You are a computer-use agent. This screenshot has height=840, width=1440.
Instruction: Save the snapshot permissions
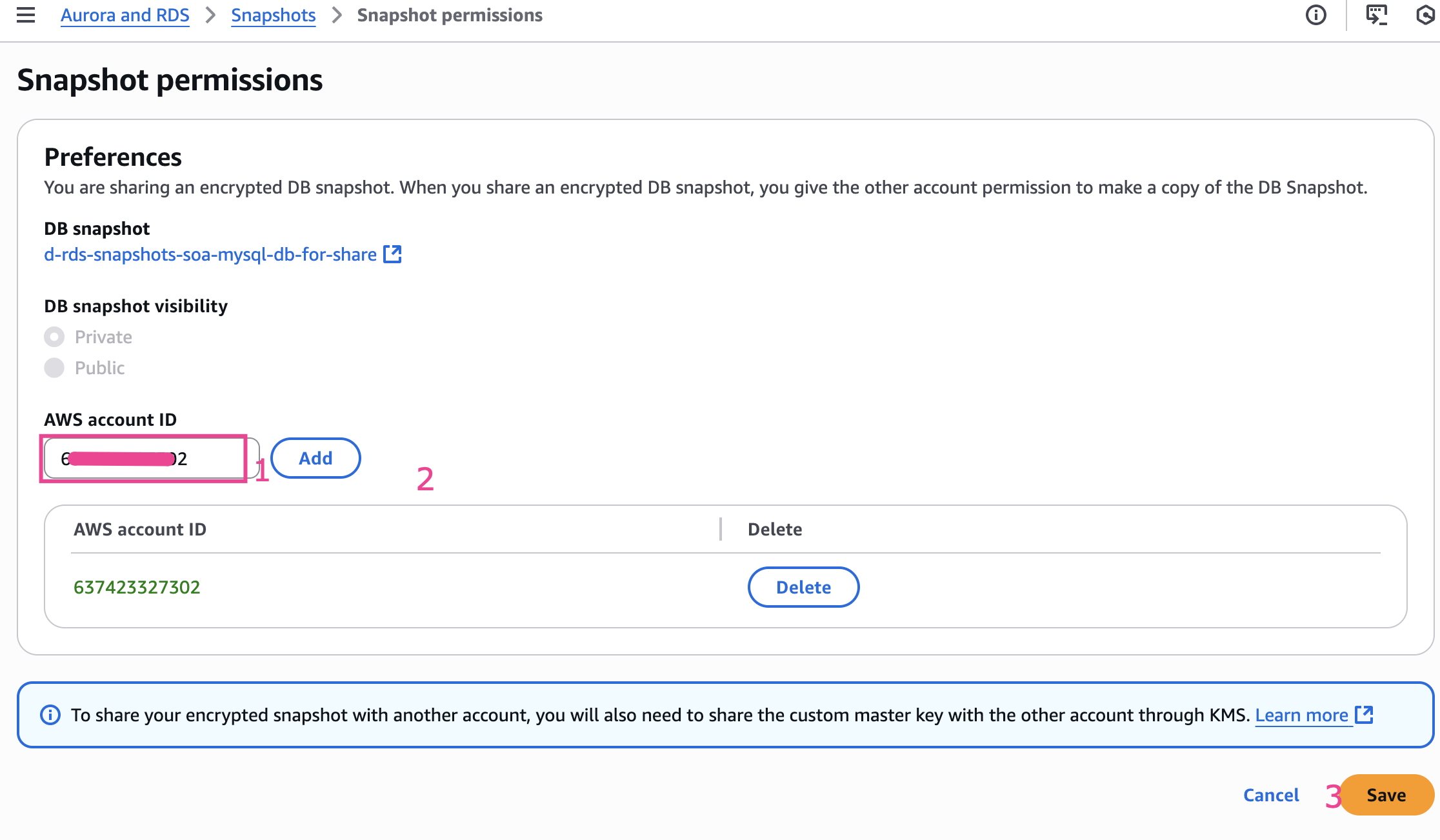(x=1386, y=795)
